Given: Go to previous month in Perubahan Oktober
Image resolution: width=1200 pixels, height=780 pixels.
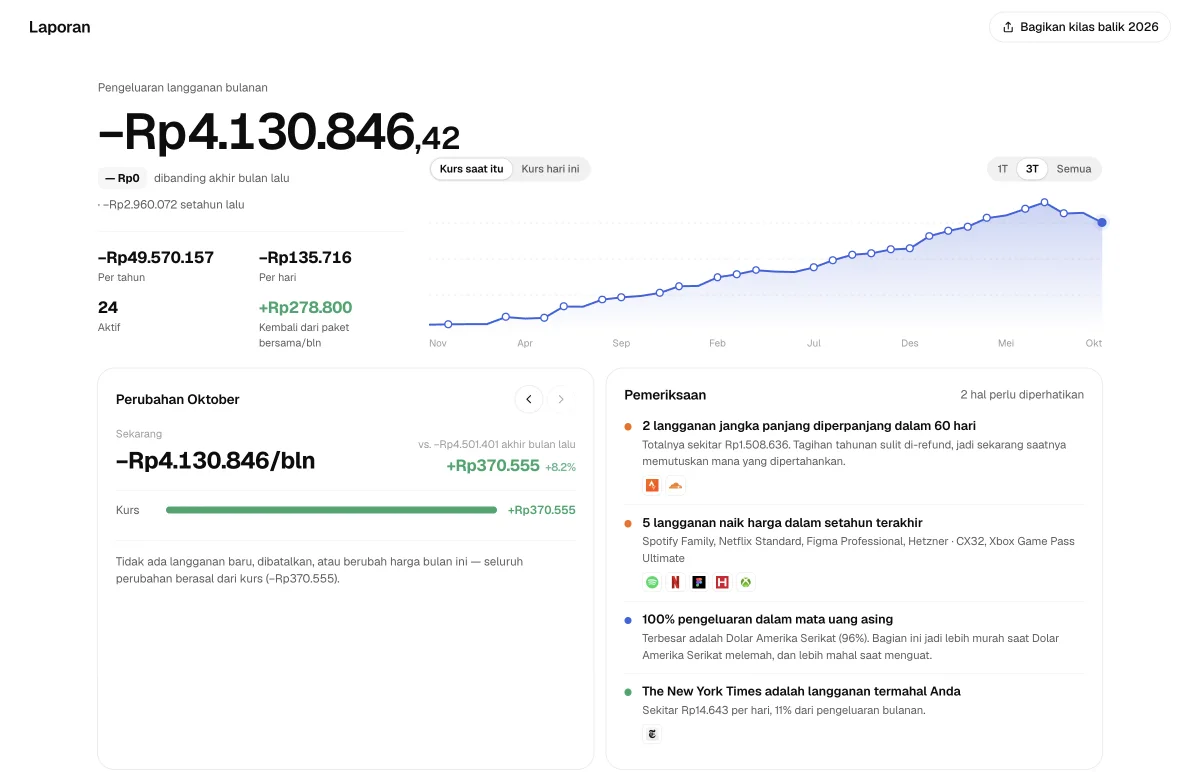Looking at the screenshot, I should pyautogui.click(x=529, y=399).
